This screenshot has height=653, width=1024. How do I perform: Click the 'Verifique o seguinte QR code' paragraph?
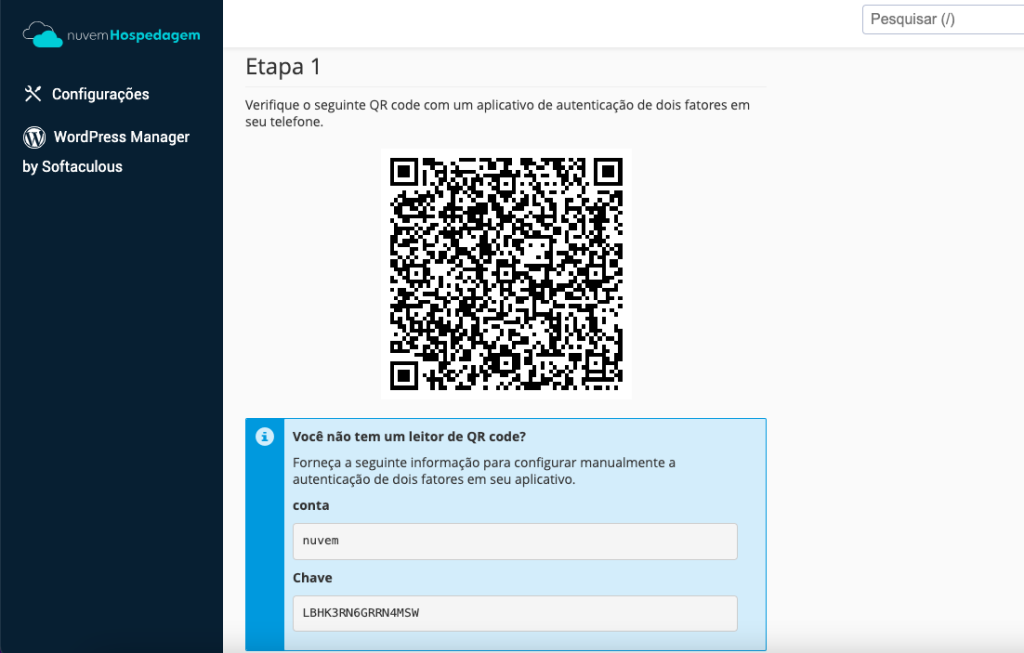tap(498, 113)
